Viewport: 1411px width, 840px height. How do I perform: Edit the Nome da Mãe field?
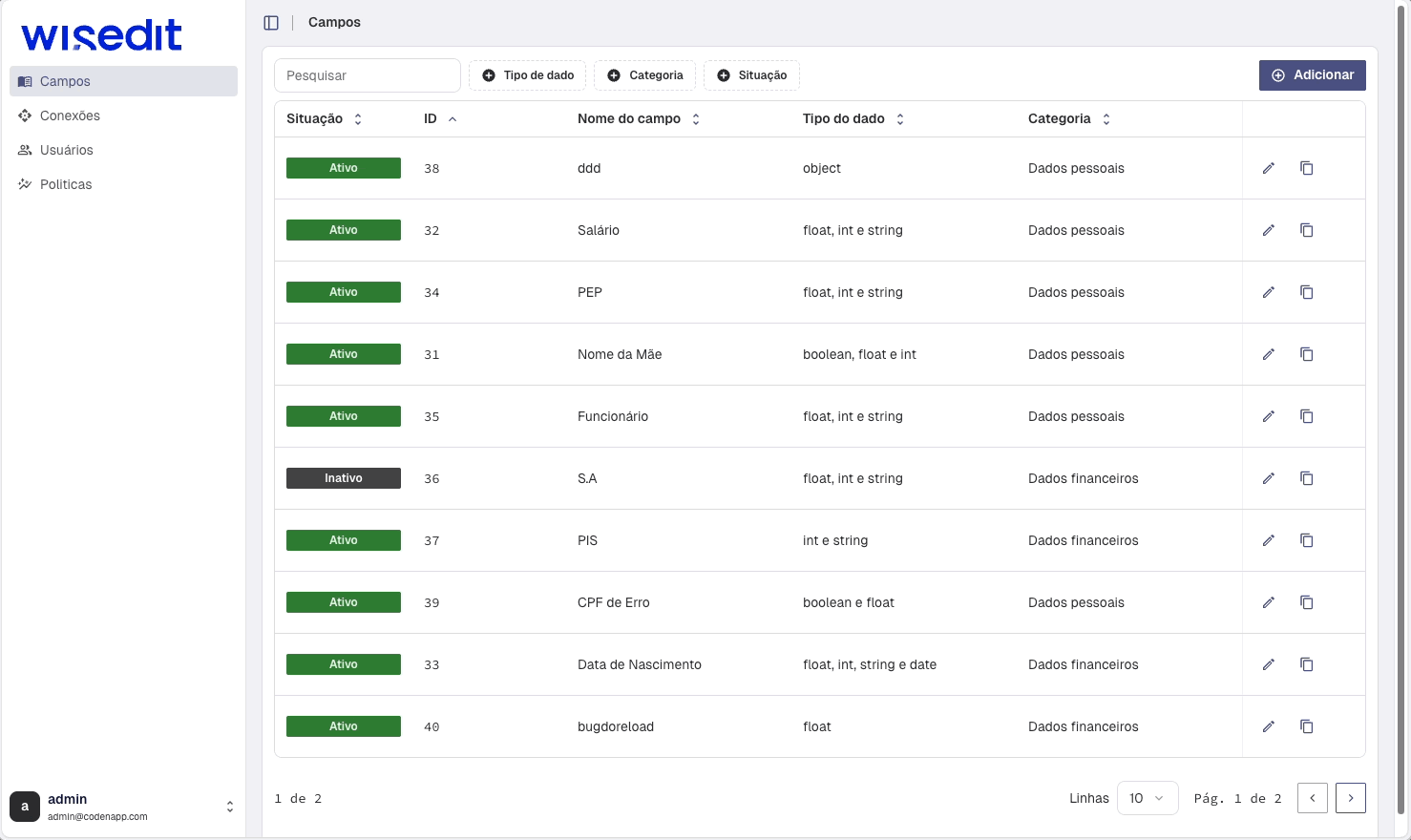1268,354
